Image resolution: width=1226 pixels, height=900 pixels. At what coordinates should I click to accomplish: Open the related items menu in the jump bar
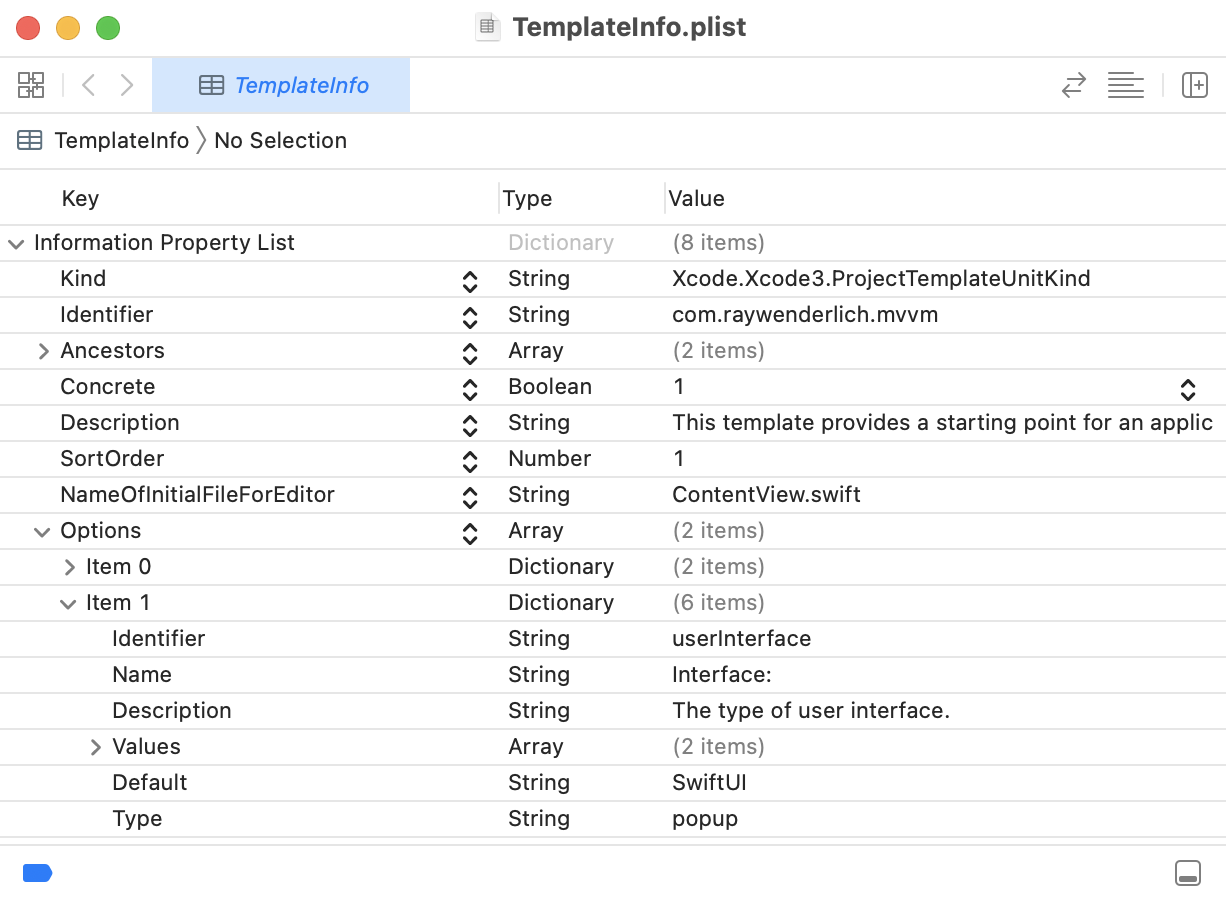[x=31, y=85]
